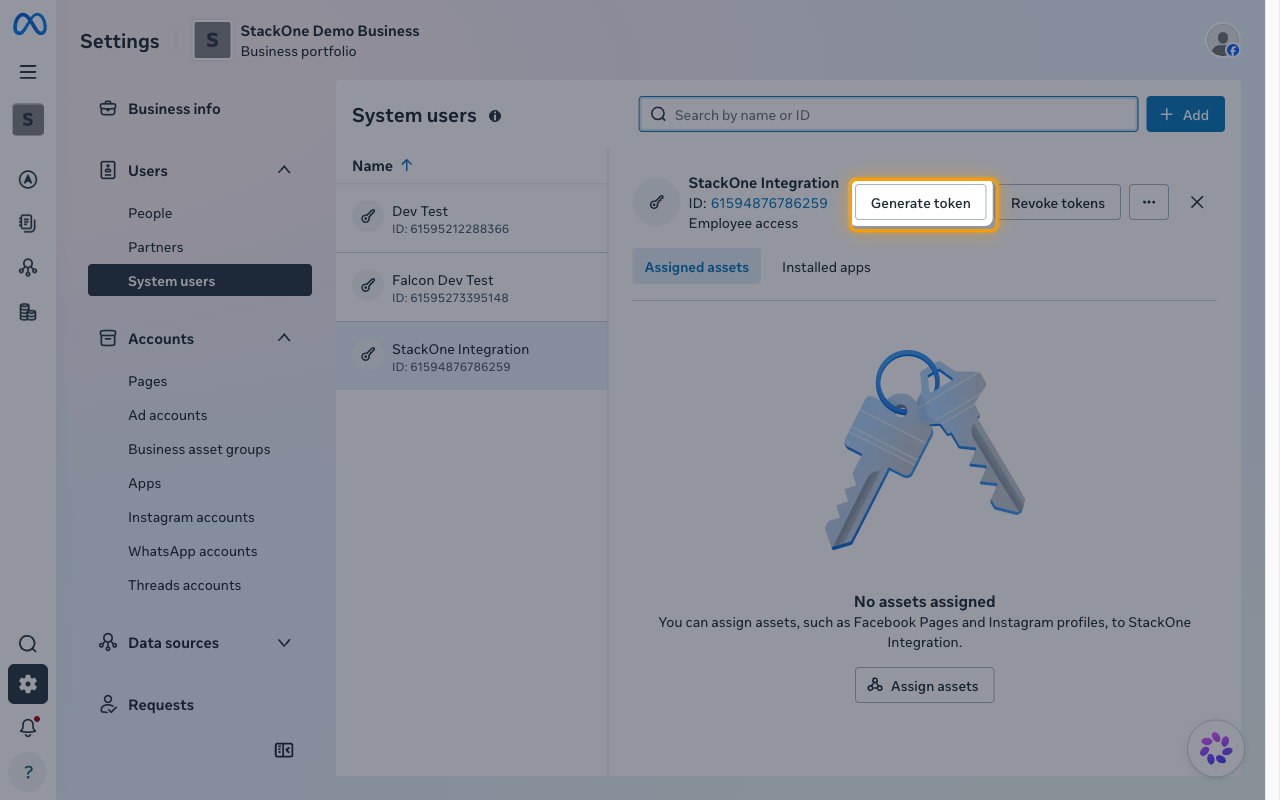Click the ID link 61594876786259 in details
This screenshot has height=800, width=1280.
point(769,203)
